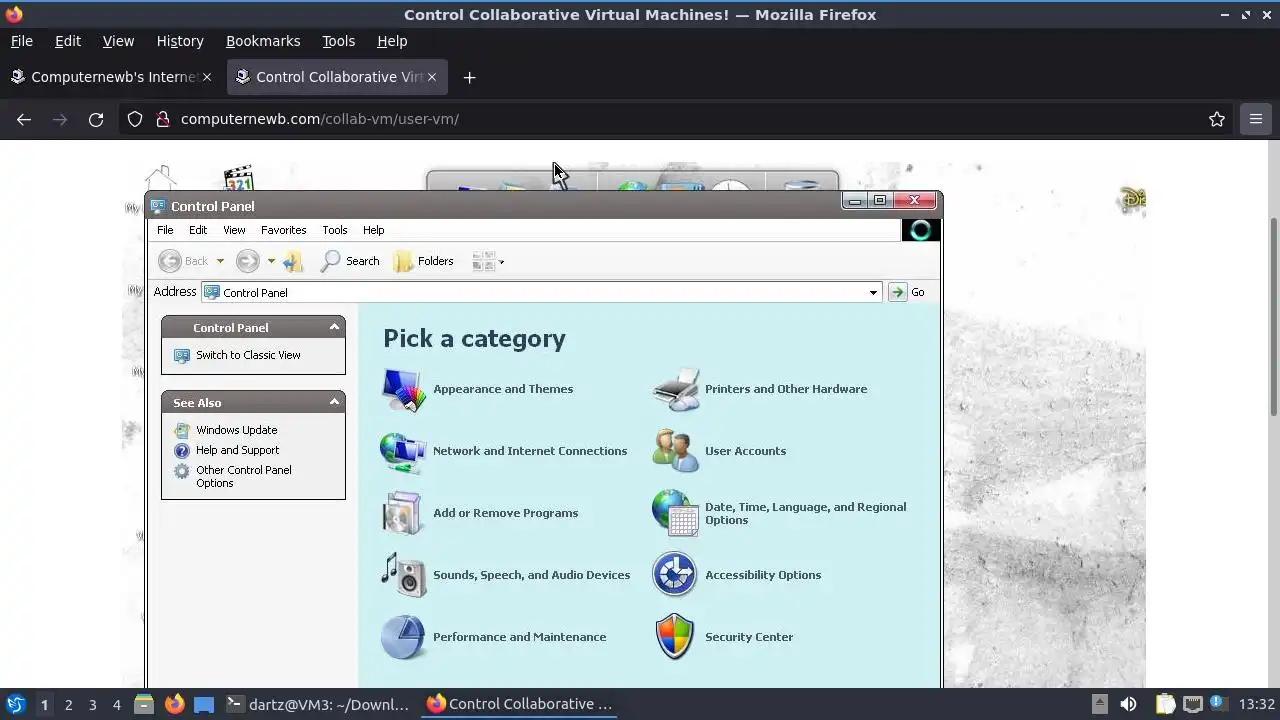
Task: Reload the page in Firefox
Action: (96, 119)
